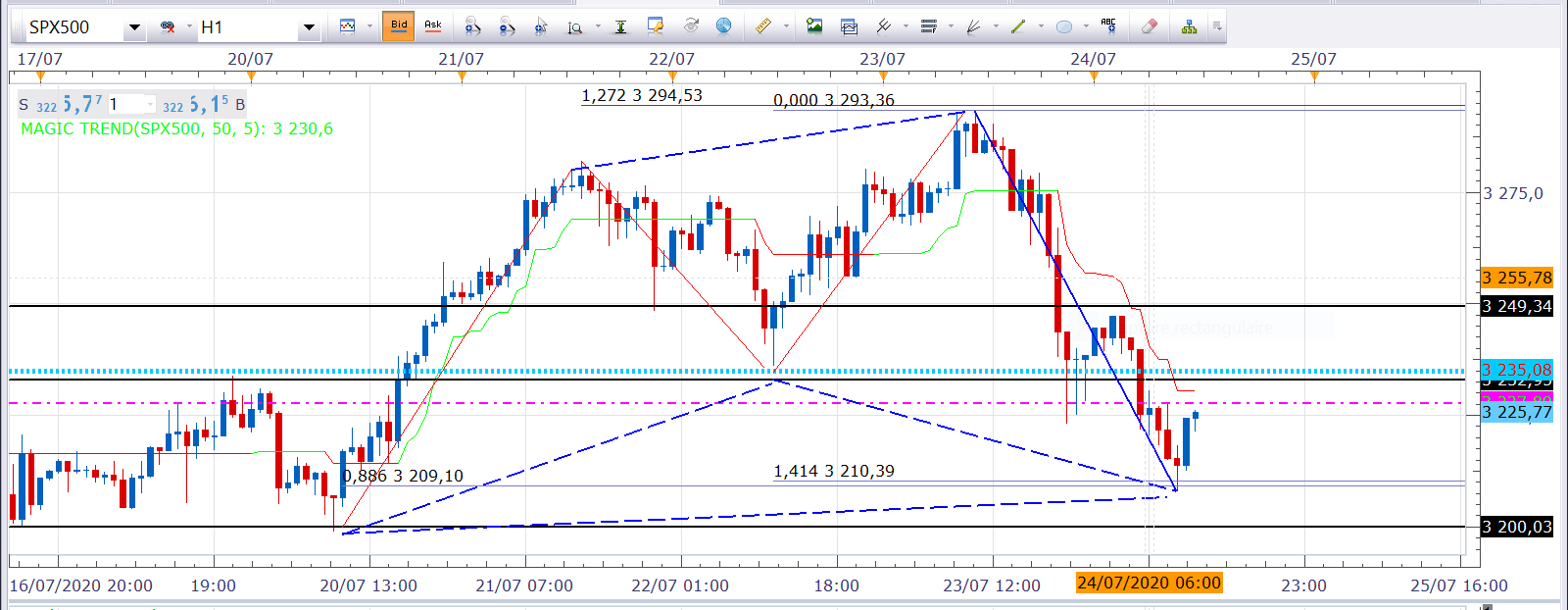Click the 3 200,03 price level label
The height and width of the screenshot is (610, 1568).
(x=1517, y=527)
